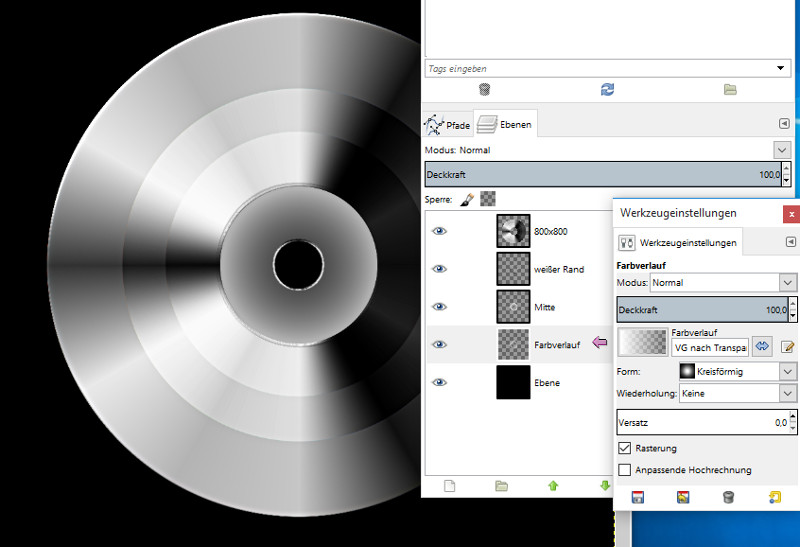
Task: Hide the 800x800 layer
Action: click(x=439, y=231)
